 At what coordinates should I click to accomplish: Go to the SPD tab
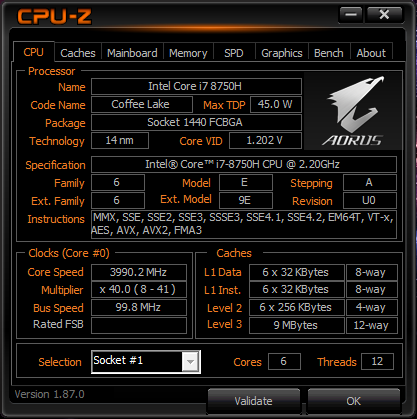click(x=234, y=53)
